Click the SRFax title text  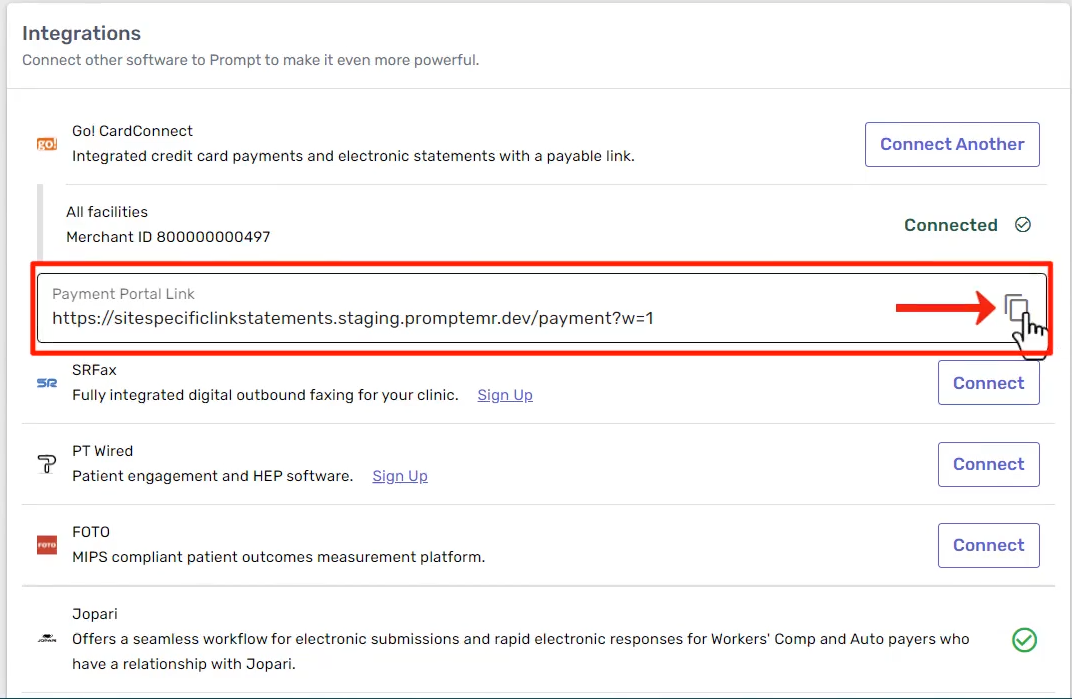pyautogui.click(x=94, y=370)
